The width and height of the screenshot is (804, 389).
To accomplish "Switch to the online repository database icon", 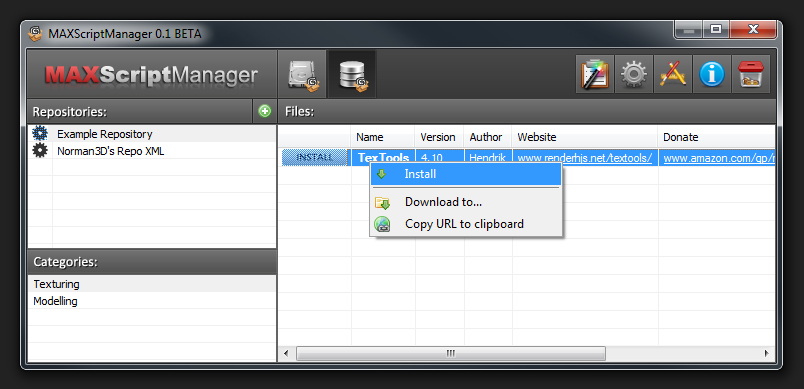I will pos(352,74).
